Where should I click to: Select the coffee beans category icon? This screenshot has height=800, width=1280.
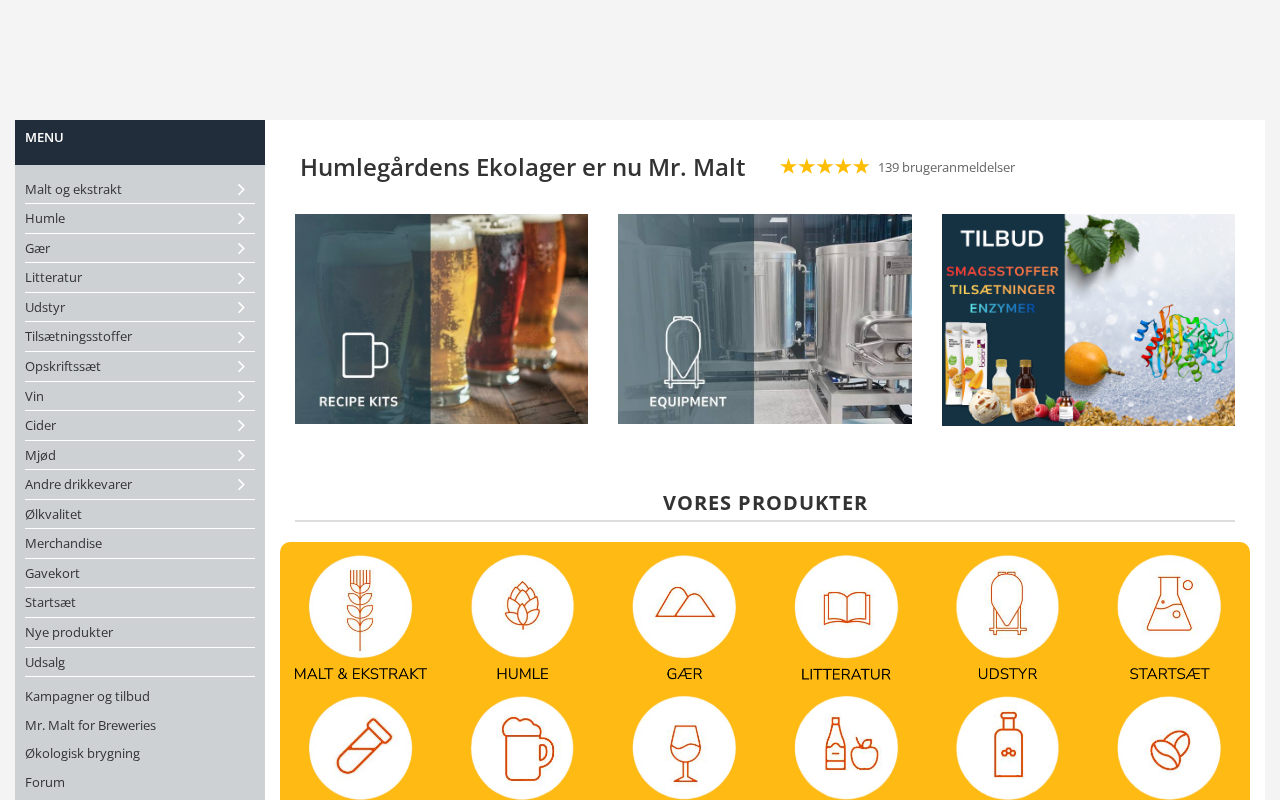point(1169,748)
